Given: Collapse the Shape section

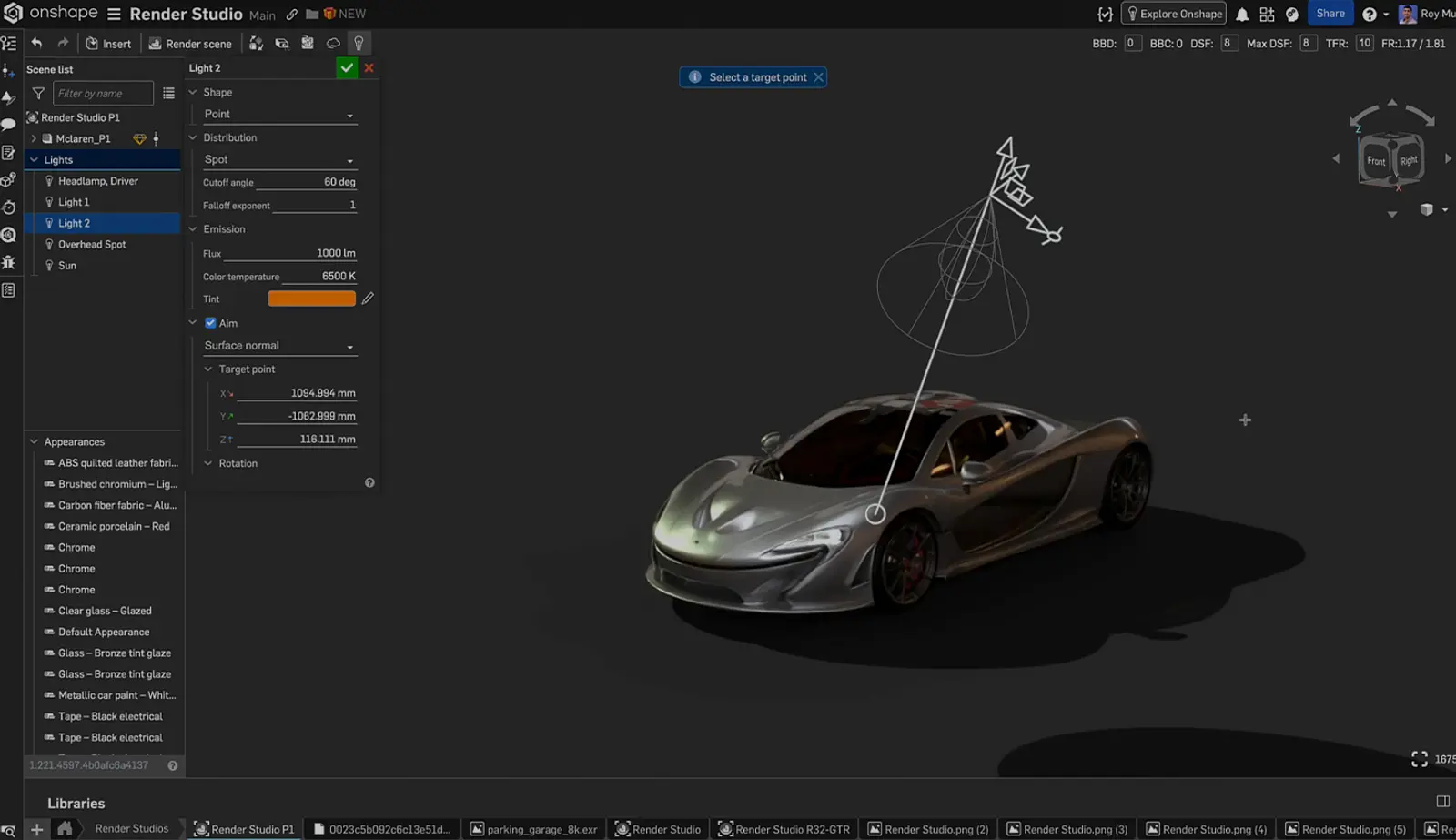Looking at the screenshot, I should click(x=193, y=92).
